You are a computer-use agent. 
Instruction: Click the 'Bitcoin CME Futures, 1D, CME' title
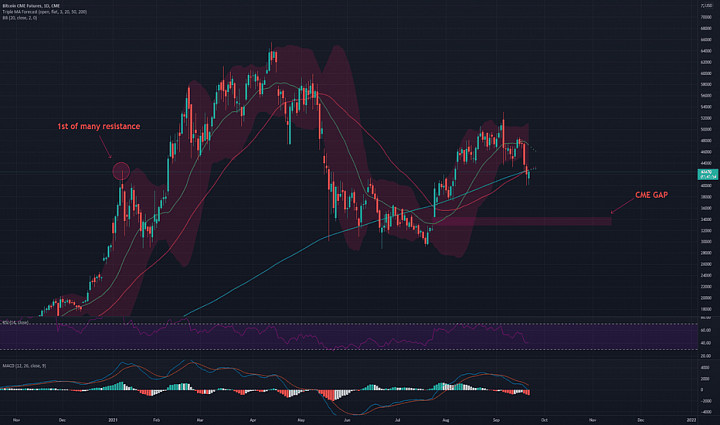coord(31,6)
